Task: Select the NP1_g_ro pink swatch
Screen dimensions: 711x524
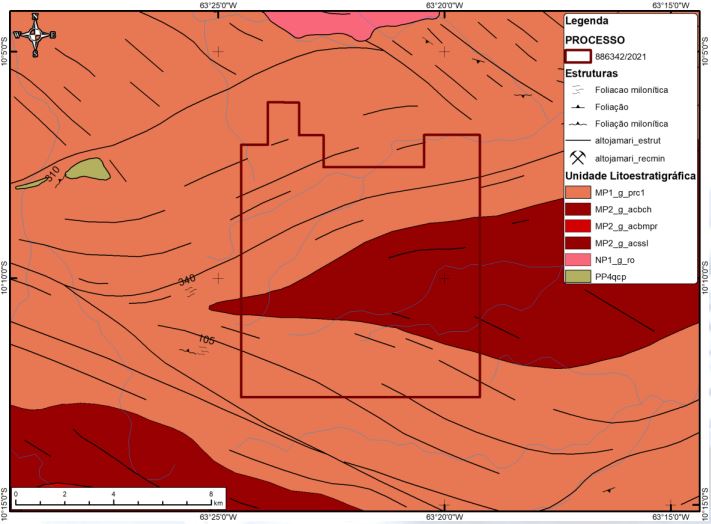Action: (x=578, y=259)
